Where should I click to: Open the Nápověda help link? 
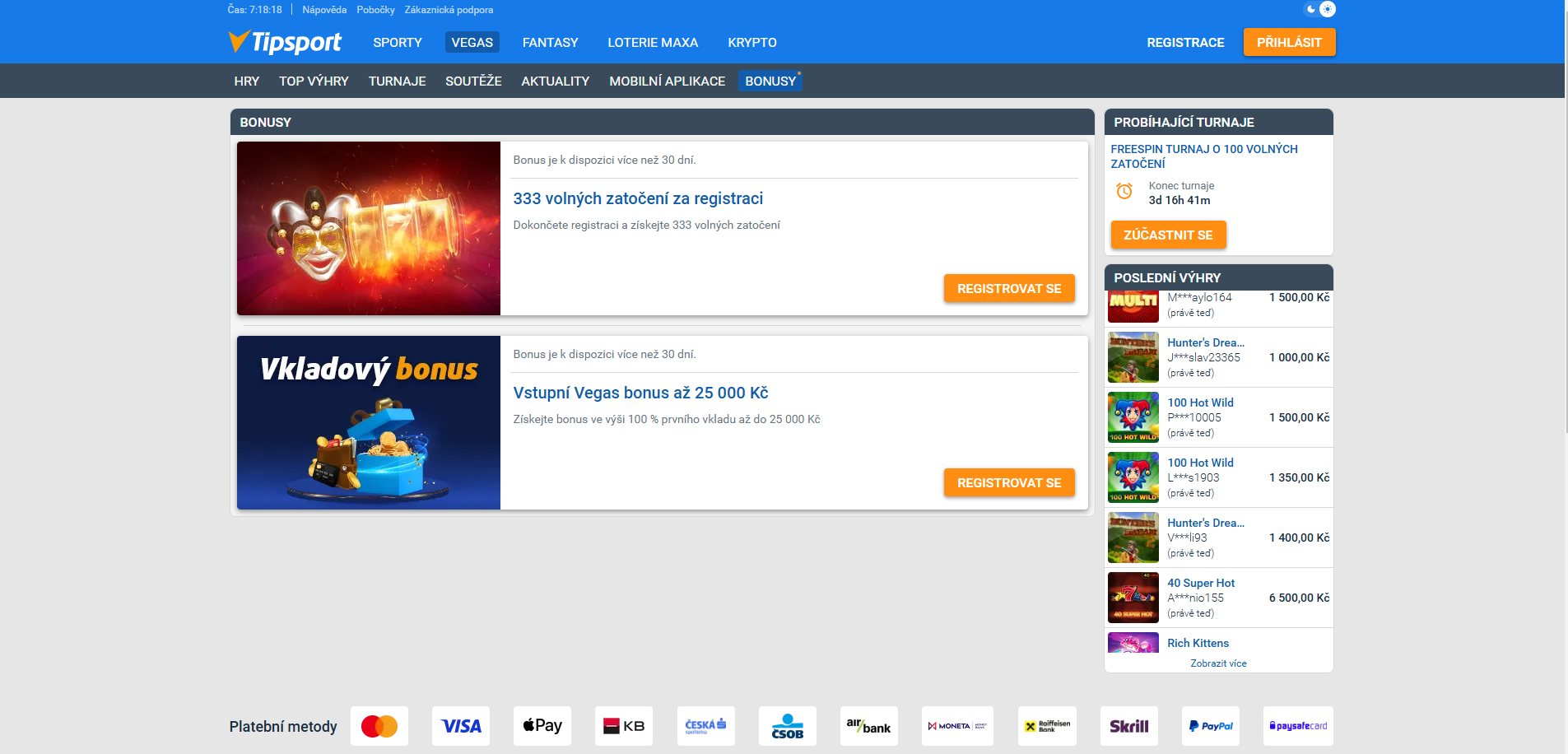tap(324, 10)
